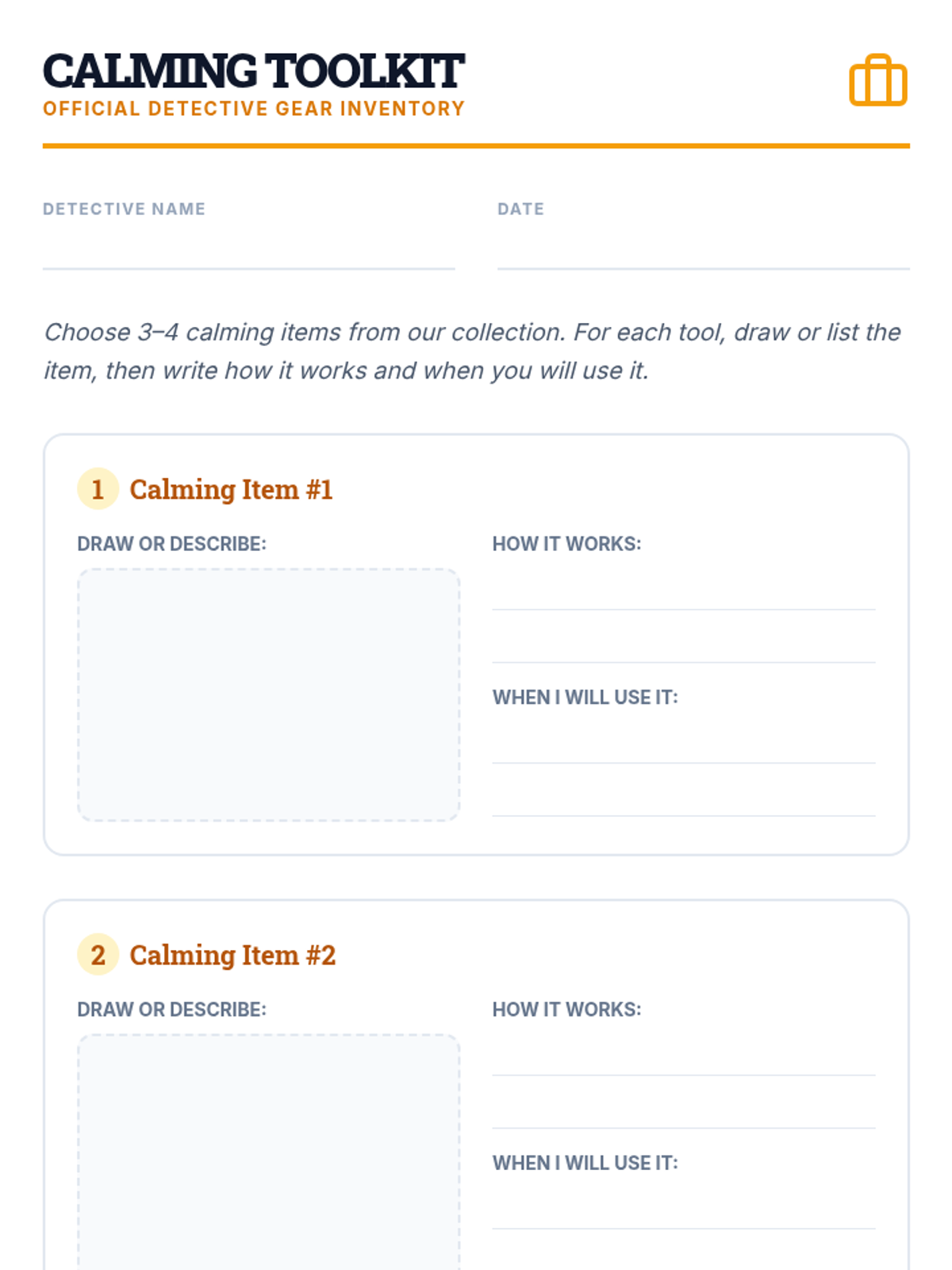Image resolution: width=952 pixels, height=1270 pixels.
Task: Click the italic instructions paragraph
Action: tap(472, 351)
